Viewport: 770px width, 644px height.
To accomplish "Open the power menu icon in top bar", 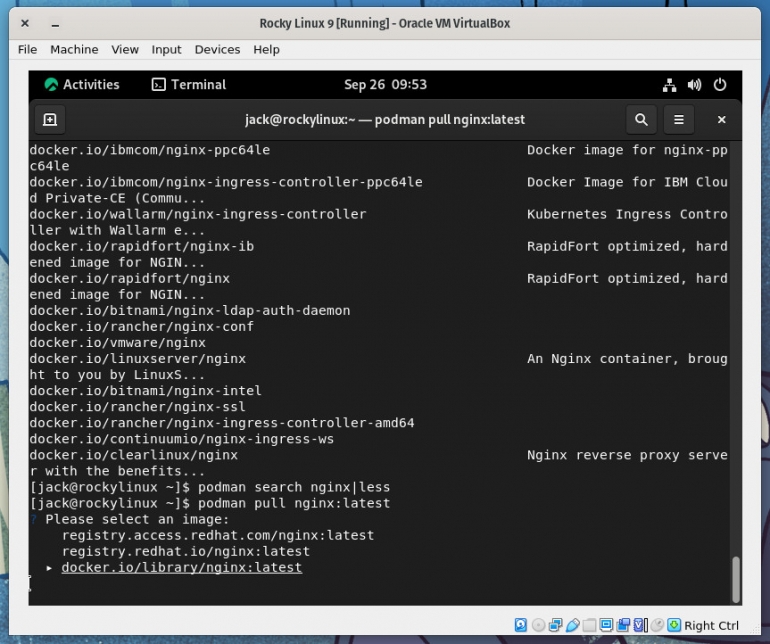I will coord(720,85).
